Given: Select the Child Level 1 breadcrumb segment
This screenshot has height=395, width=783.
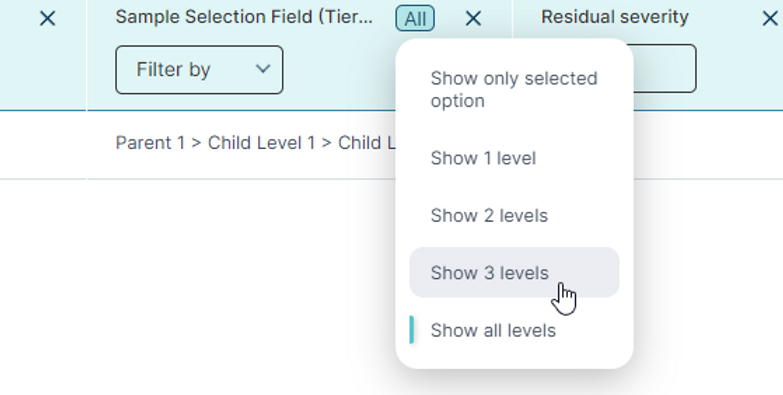Looking at the screenshot, I should click(x=262, y=143).
